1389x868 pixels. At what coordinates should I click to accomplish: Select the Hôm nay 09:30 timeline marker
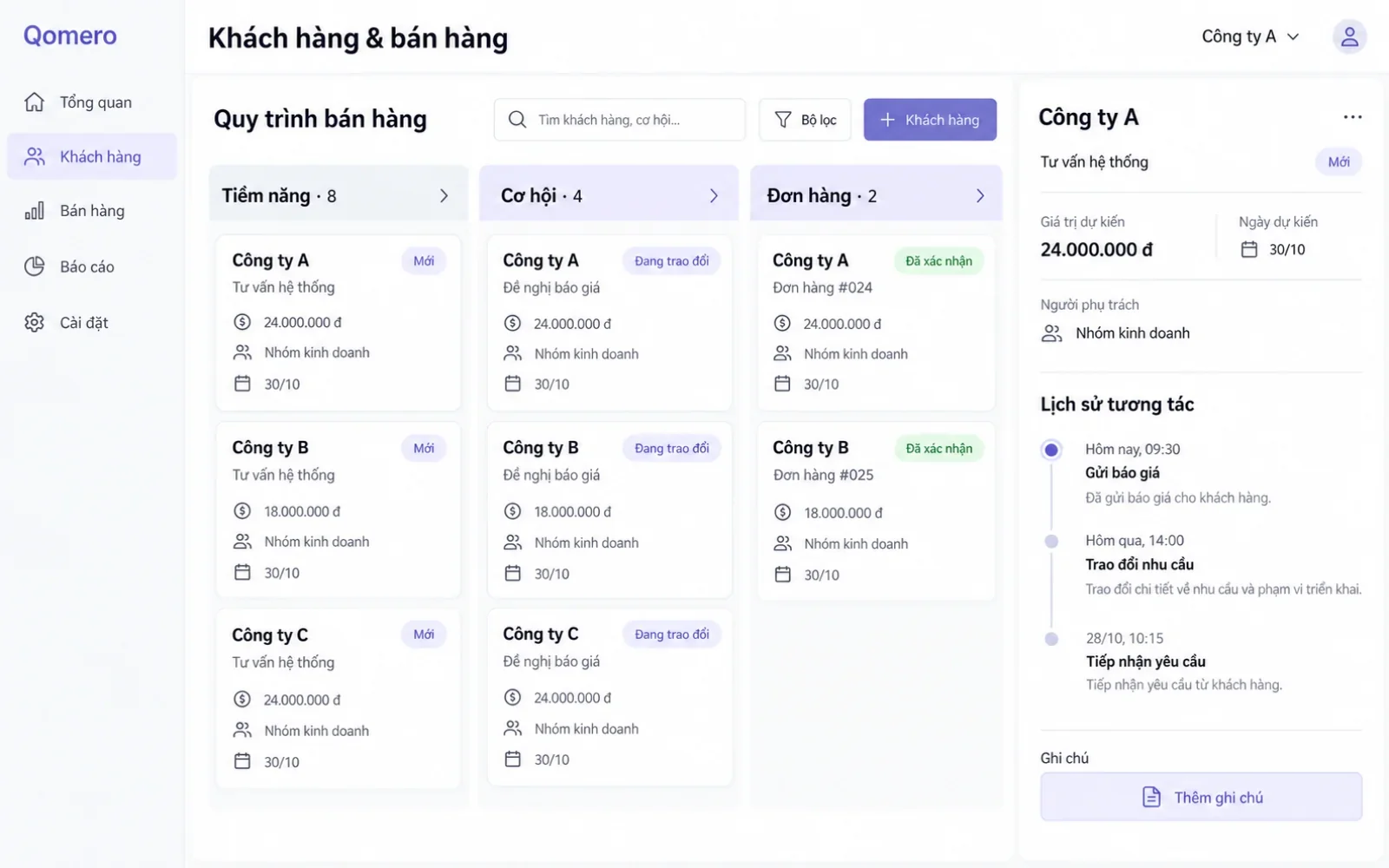coord(1051,450)
